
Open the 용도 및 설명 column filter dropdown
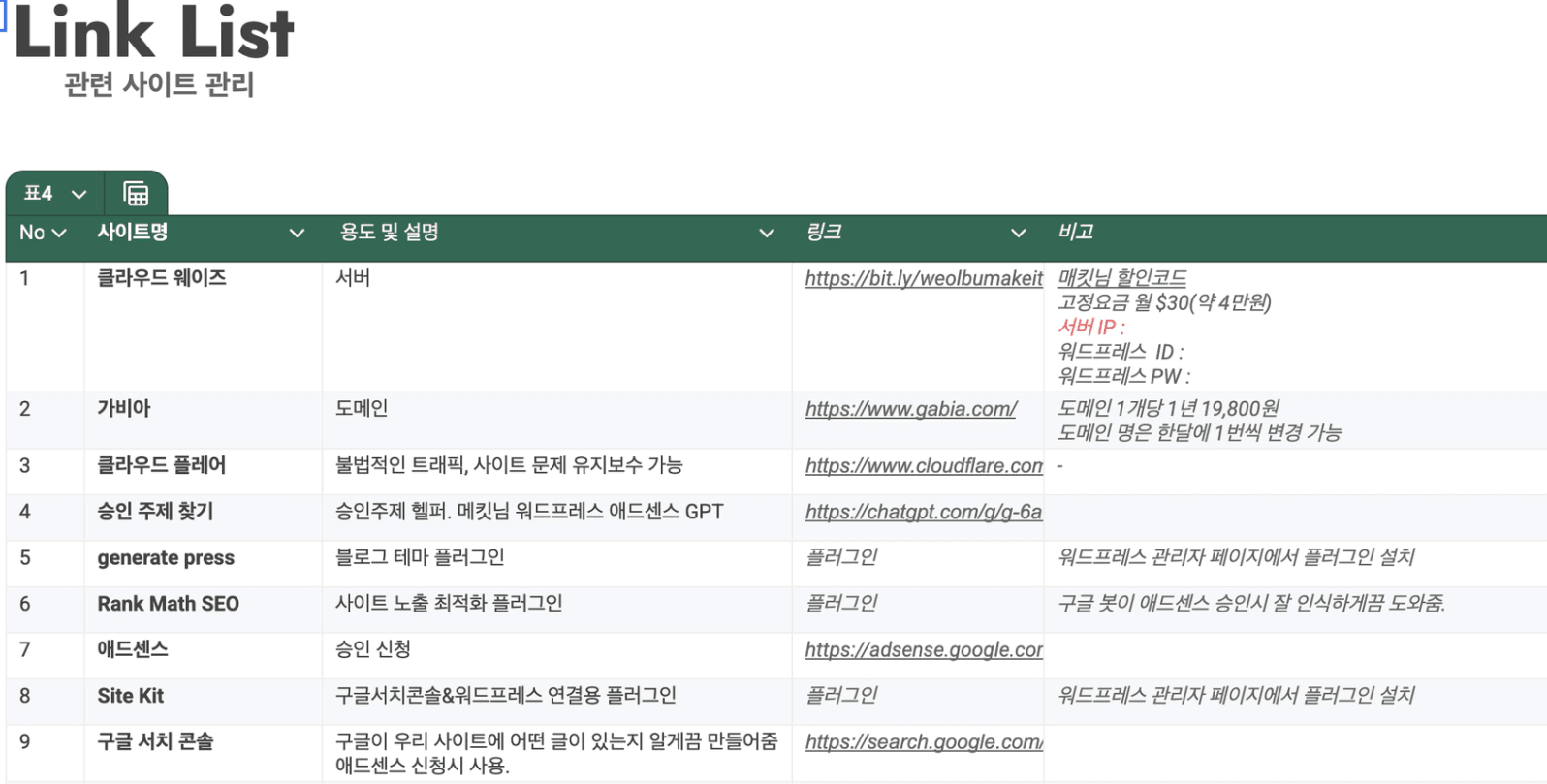(767, 233)
